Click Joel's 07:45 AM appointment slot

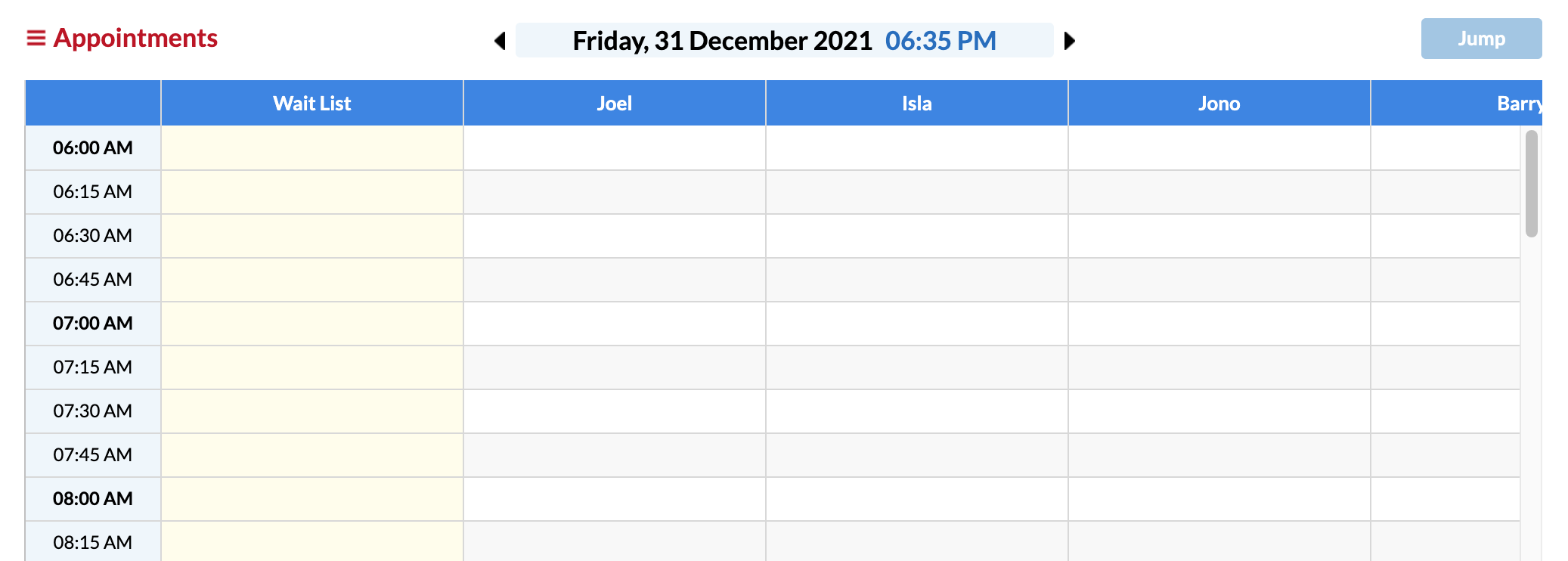tap(614, 455)
